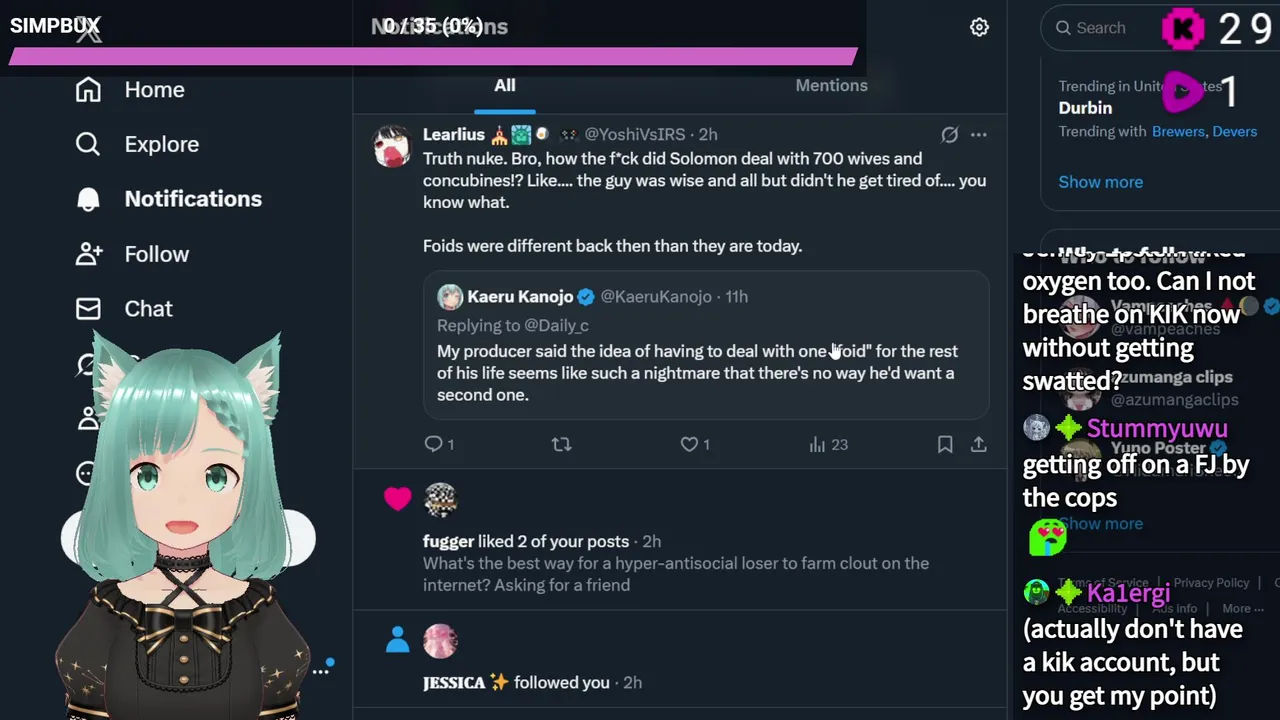
Task: Open the Chat envelope icon
Action: click(88, 309)
